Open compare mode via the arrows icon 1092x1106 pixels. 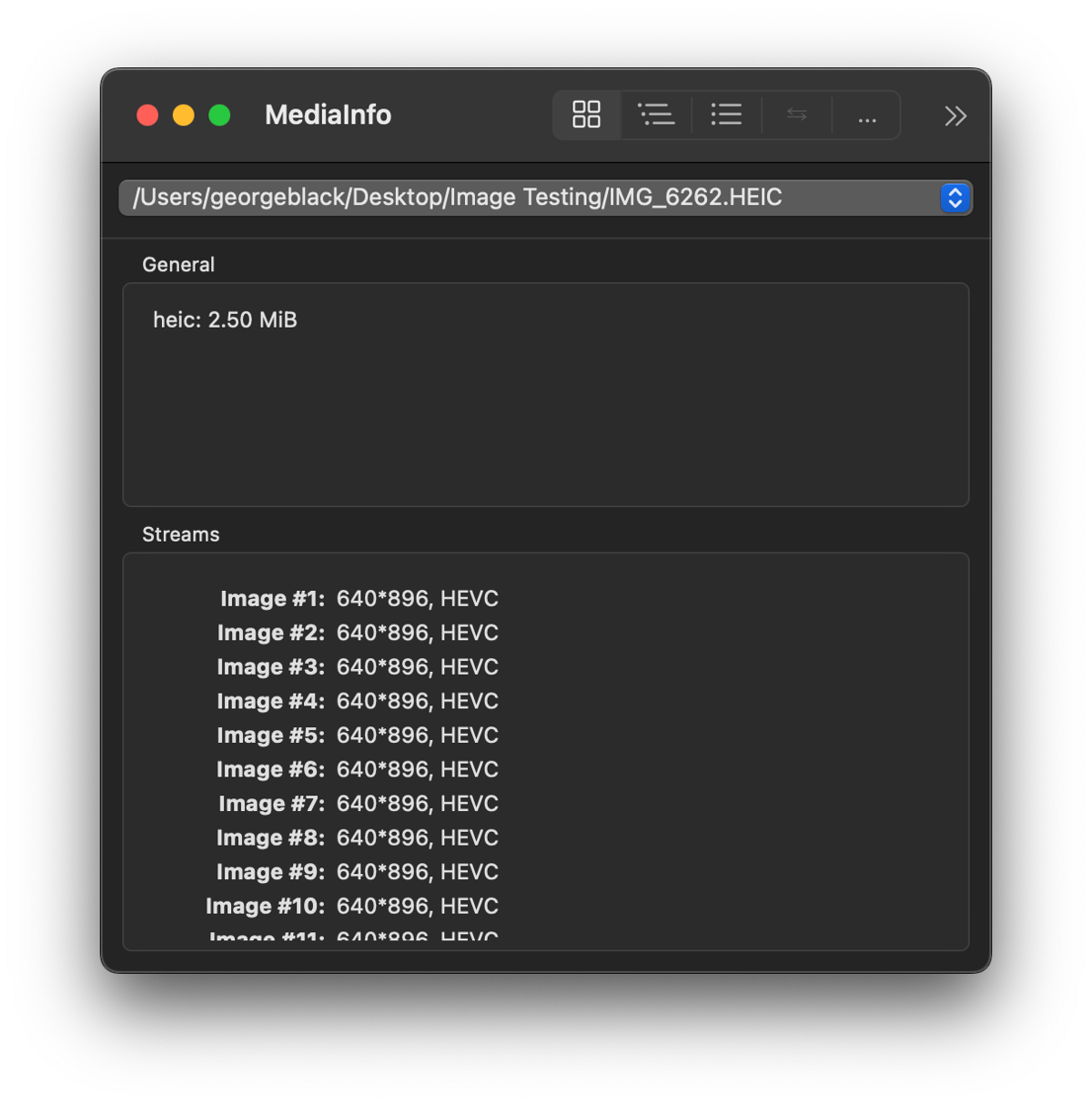(x=795, y=115)
